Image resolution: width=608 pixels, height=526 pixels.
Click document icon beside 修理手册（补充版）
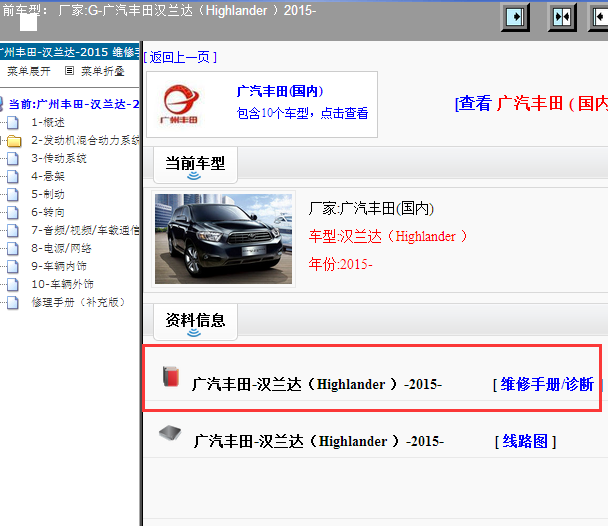[13, 302]
